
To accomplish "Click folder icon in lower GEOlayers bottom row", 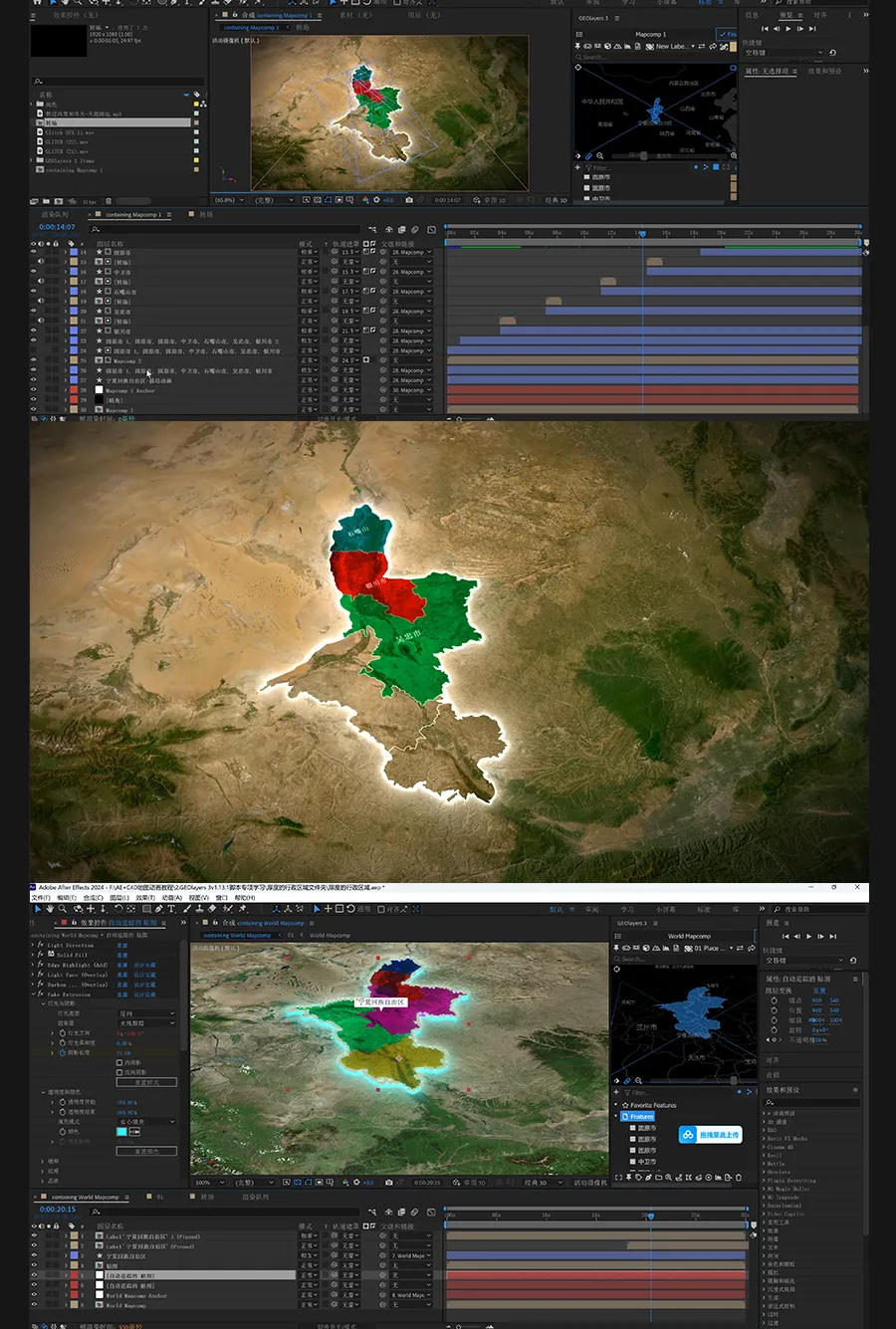I will (x=658, y=1177).
